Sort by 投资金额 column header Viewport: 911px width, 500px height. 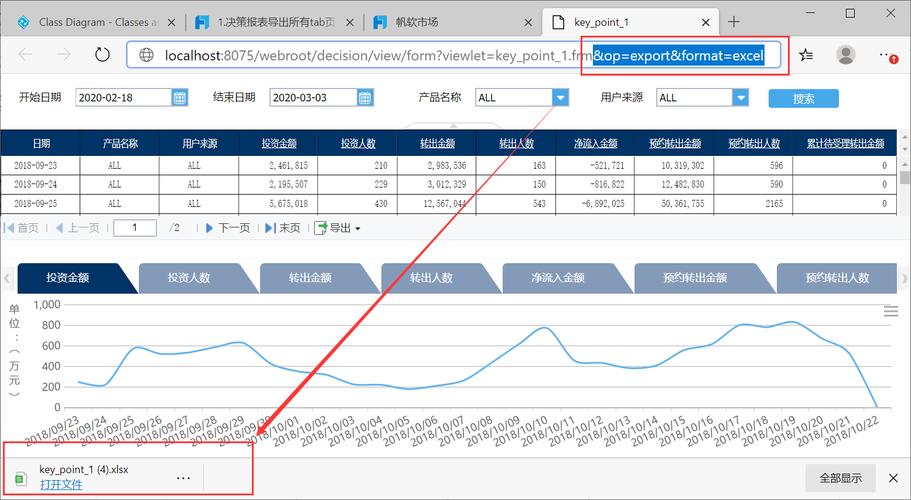pos(279,143)
